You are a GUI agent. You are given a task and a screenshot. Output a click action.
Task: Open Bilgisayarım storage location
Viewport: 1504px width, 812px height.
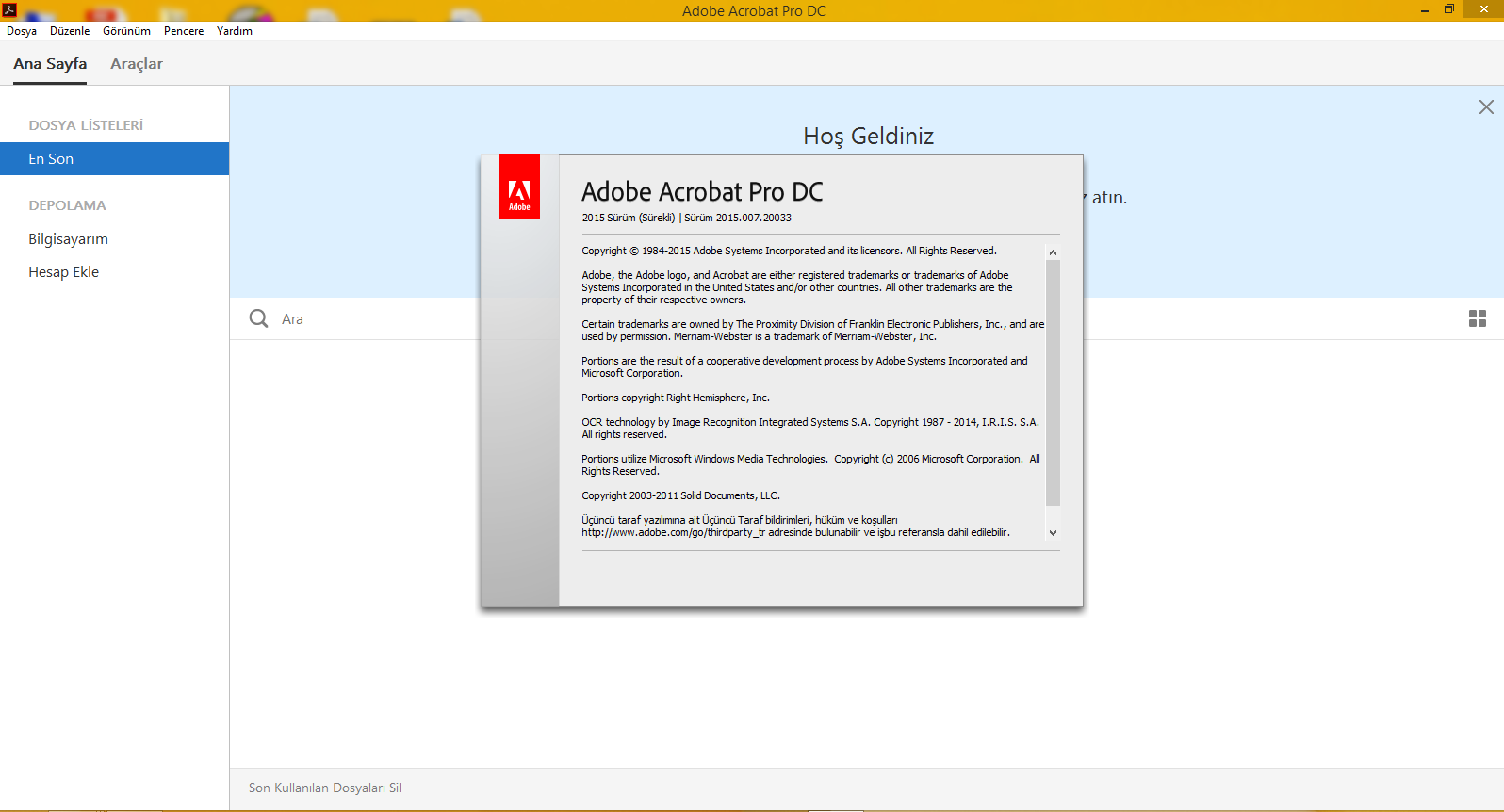pos(68,239)
